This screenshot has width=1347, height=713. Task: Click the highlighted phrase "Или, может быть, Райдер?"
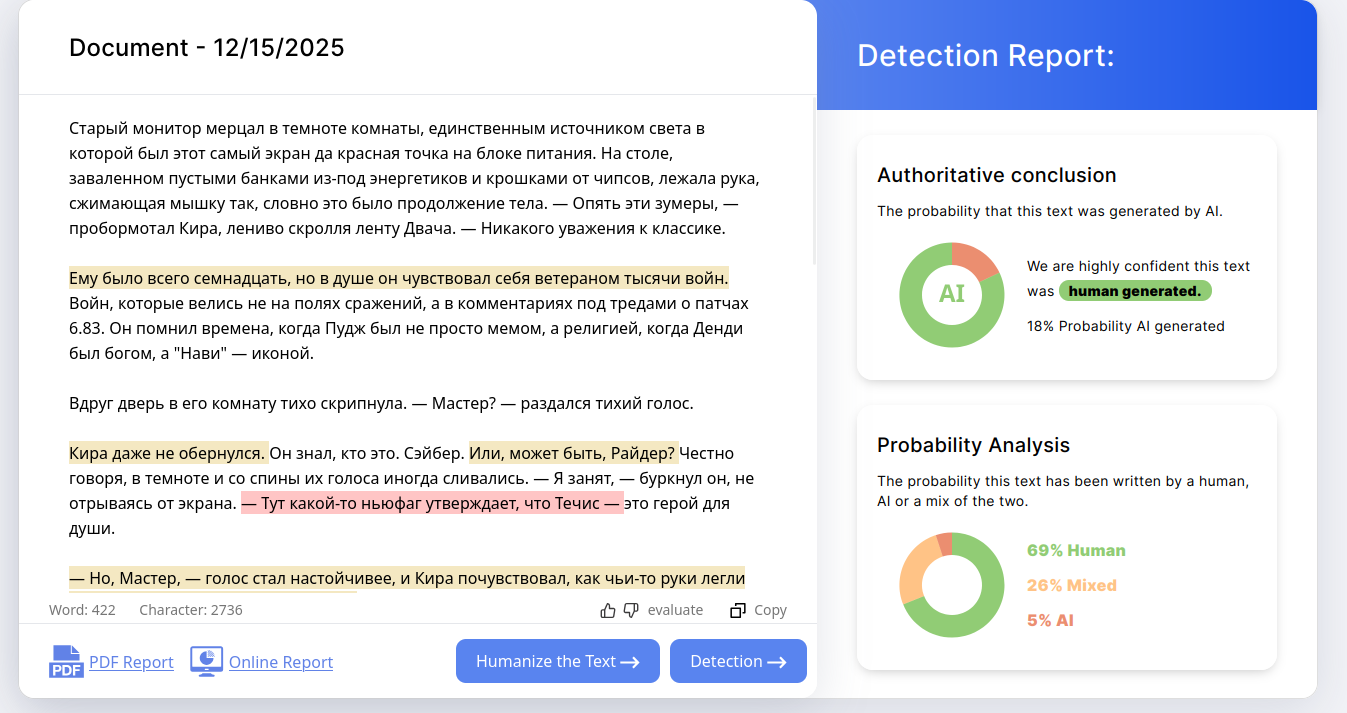pyautogui.click(x=574, y=453)
